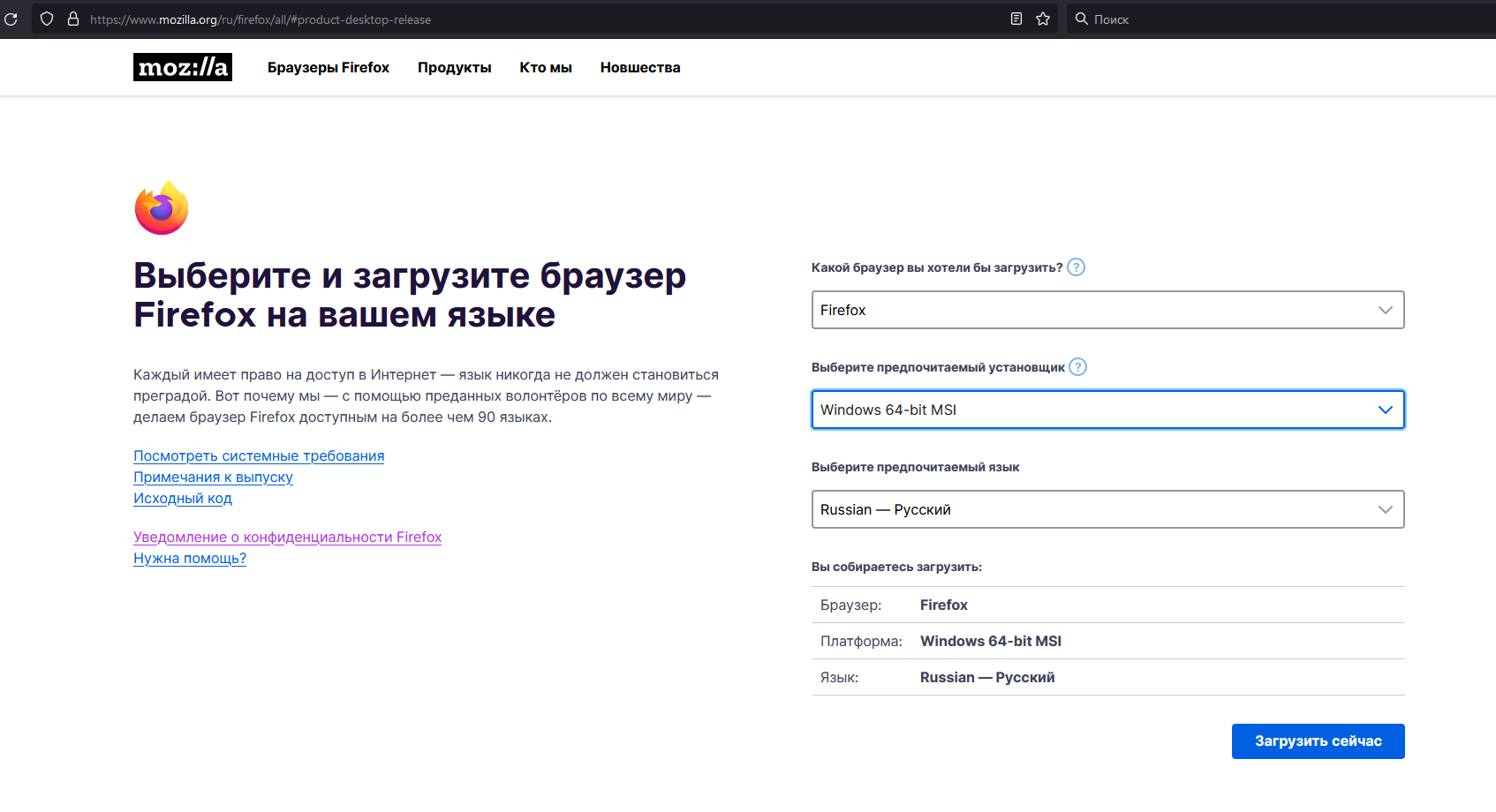Click the Нужна помощь? link
The height and width of the screenshot is (812, 1496).
pyautogui.click(x=190, y=558)
